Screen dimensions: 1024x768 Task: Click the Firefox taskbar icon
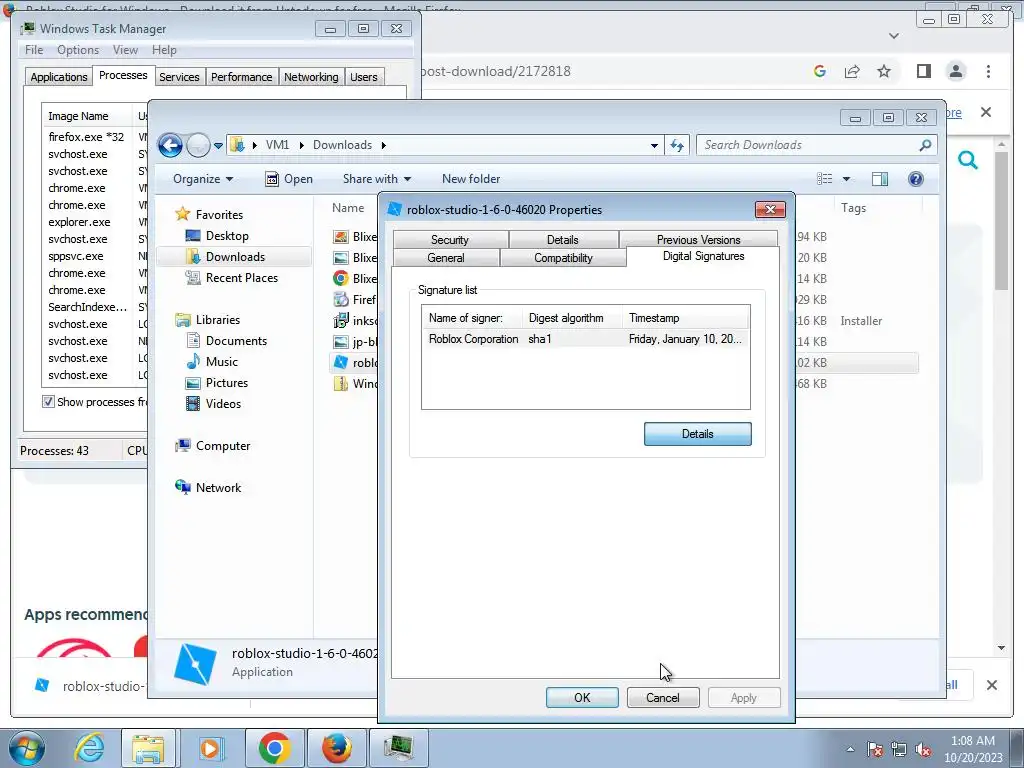336,748
